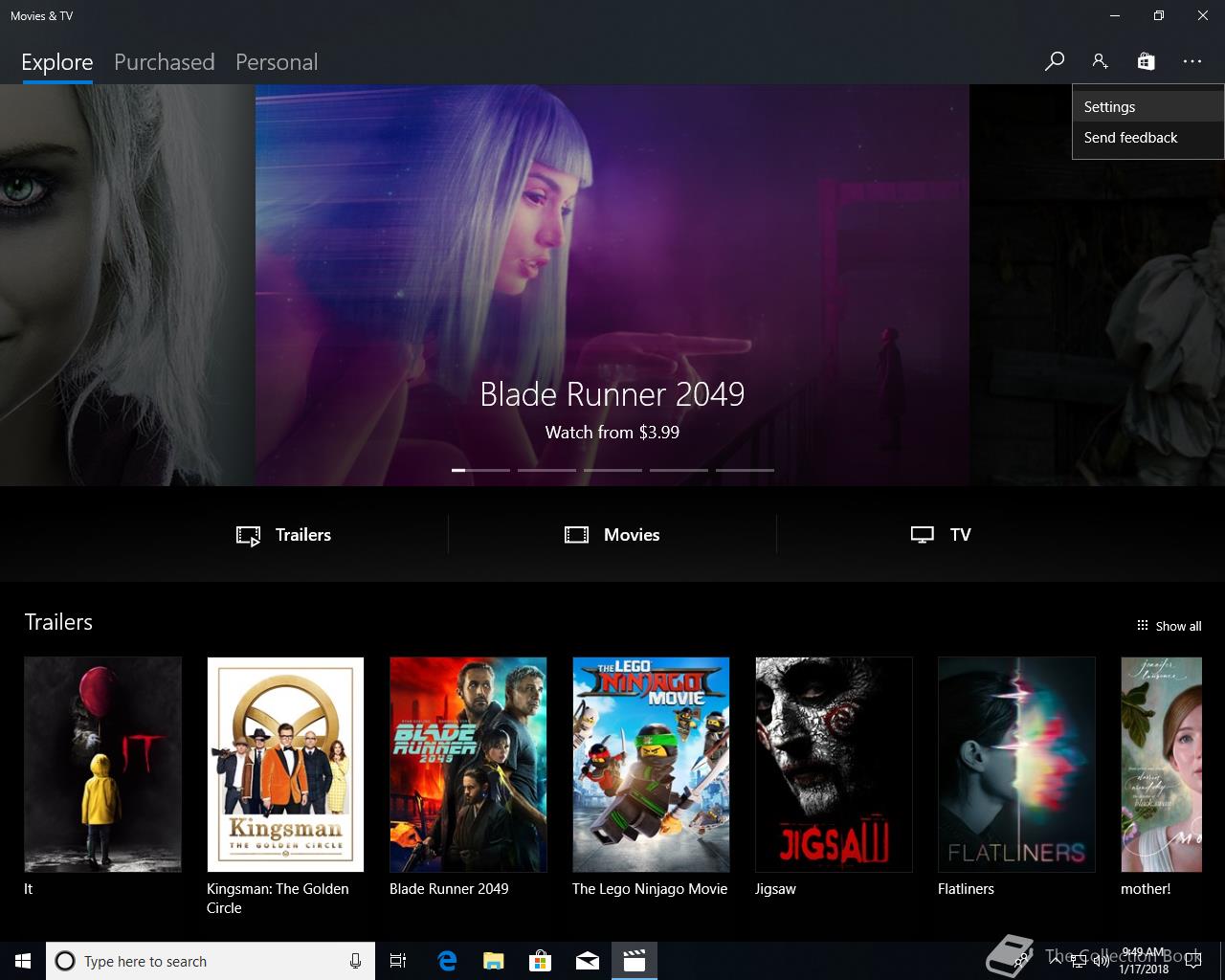Image resolution: width=1225 pixels, height=980 pixels.
Task: Click the three-dot more options icon
Action: coord(1192,61)
